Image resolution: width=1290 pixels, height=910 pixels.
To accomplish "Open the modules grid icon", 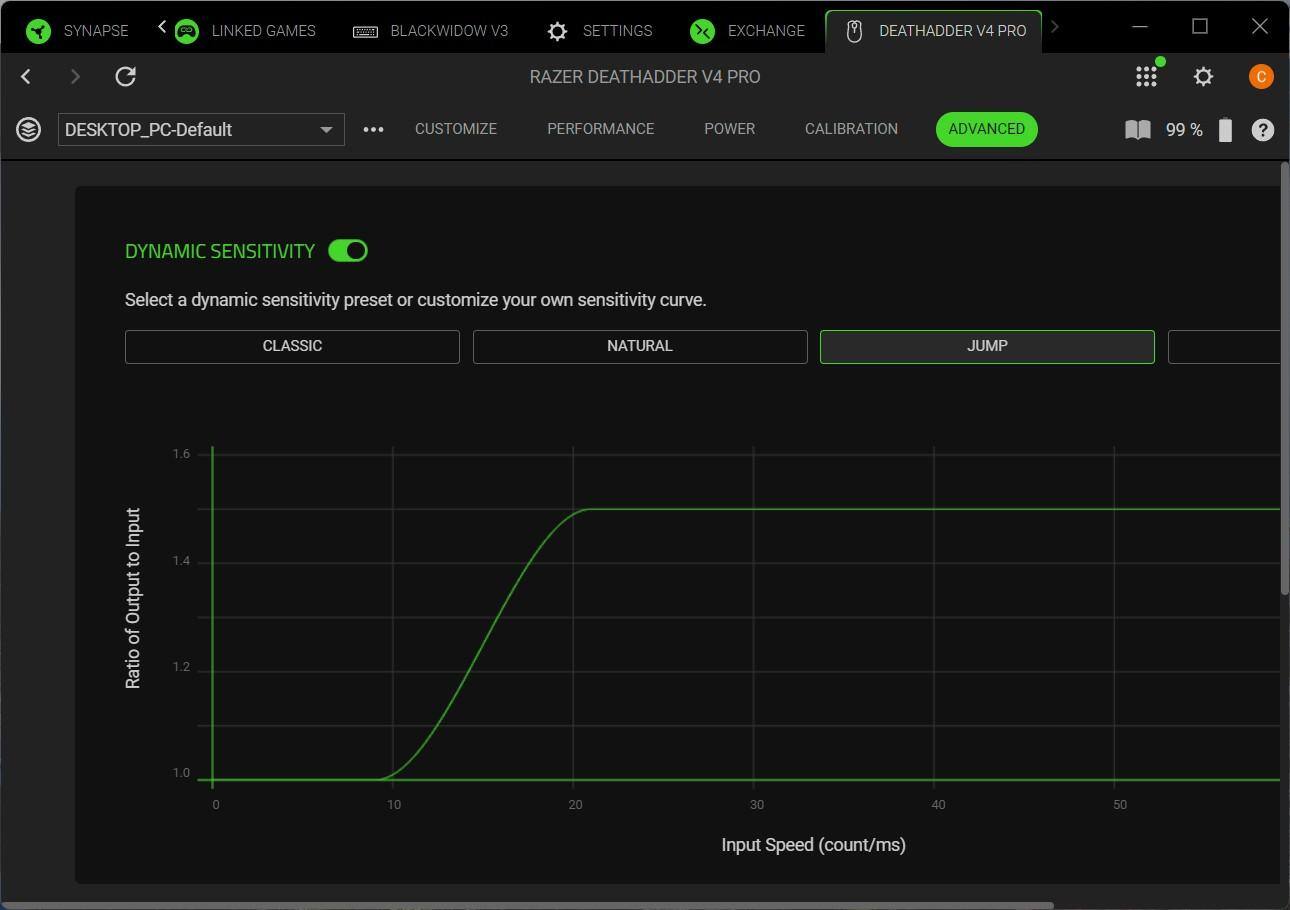I will coord(1146,77).
